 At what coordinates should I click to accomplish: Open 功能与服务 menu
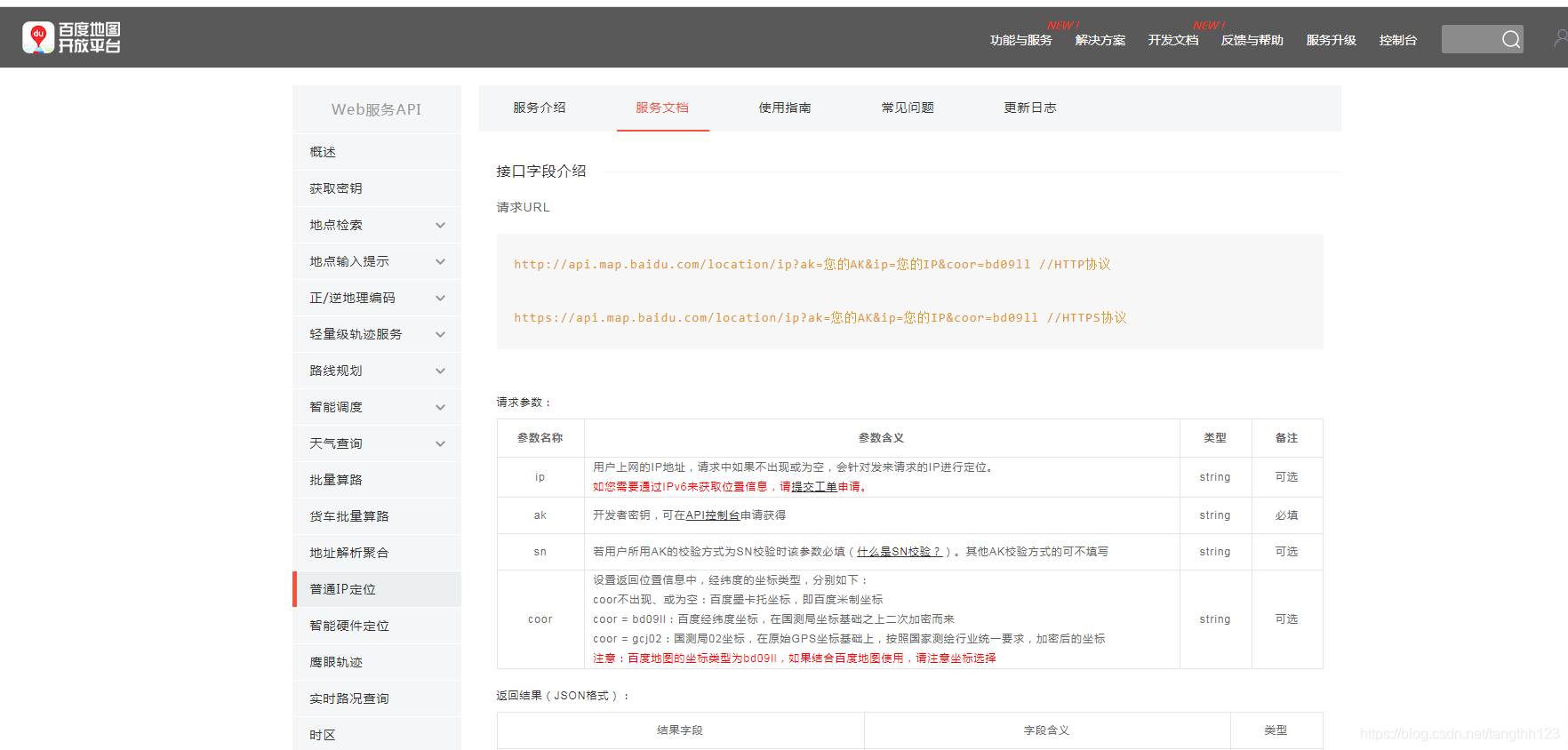pyautogui.click(x=1020, y=40)
